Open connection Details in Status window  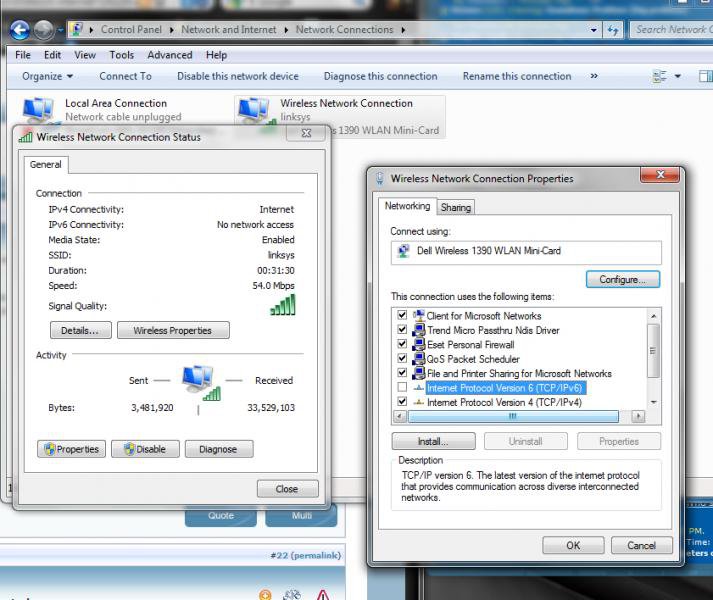tap(80, 330)
